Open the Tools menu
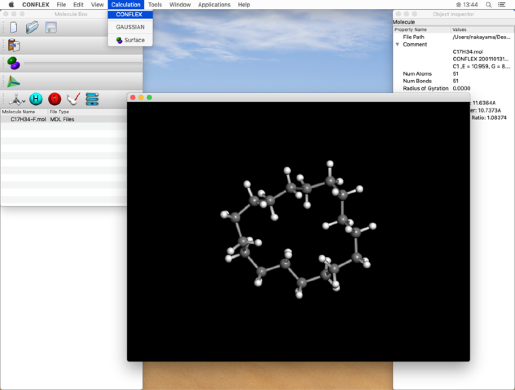 tap(155, 5)
